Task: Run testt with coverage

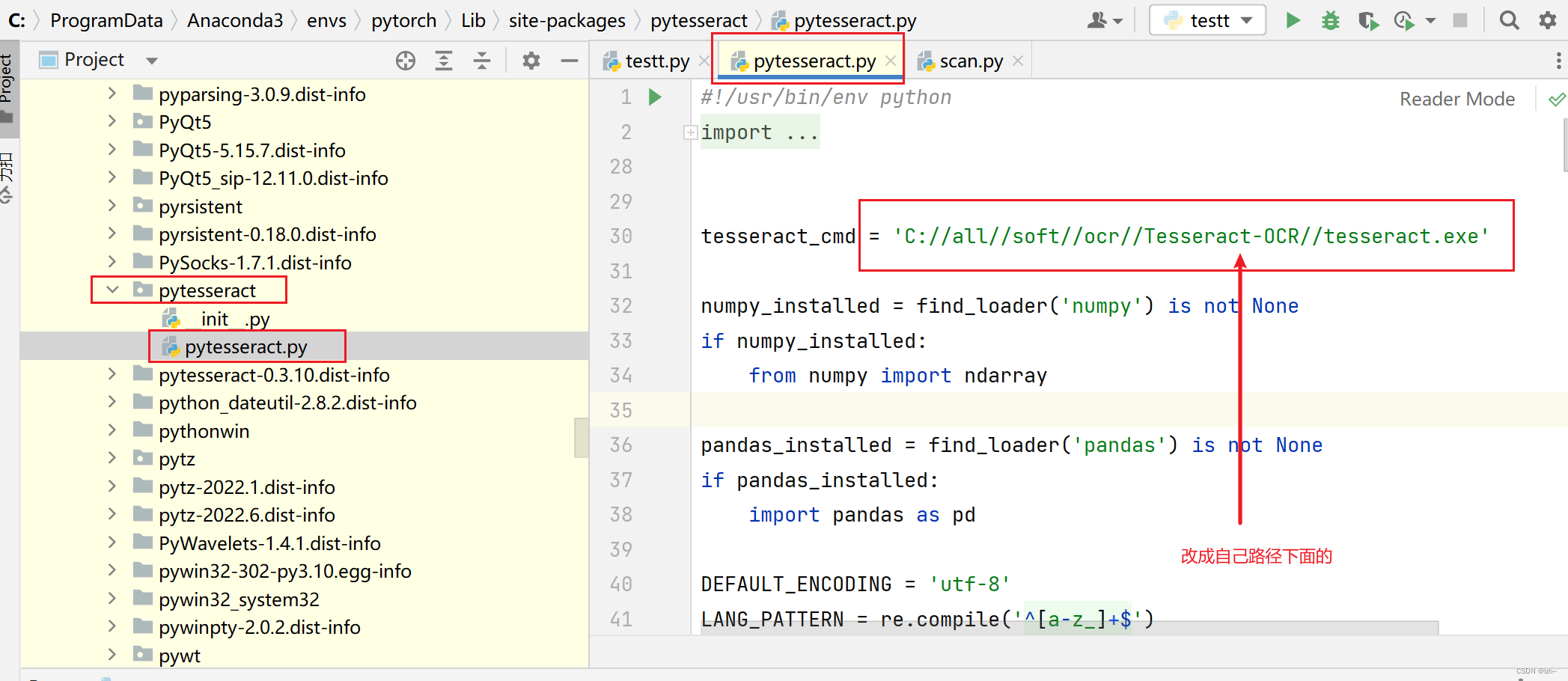Action: [x=1368, y=20]
